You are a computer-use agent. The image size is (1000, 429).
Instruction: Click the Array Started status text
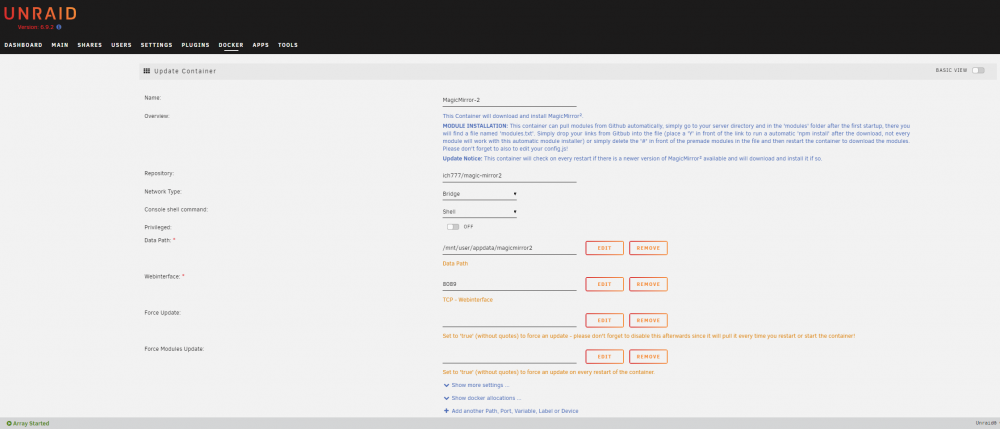click(31, 423)
